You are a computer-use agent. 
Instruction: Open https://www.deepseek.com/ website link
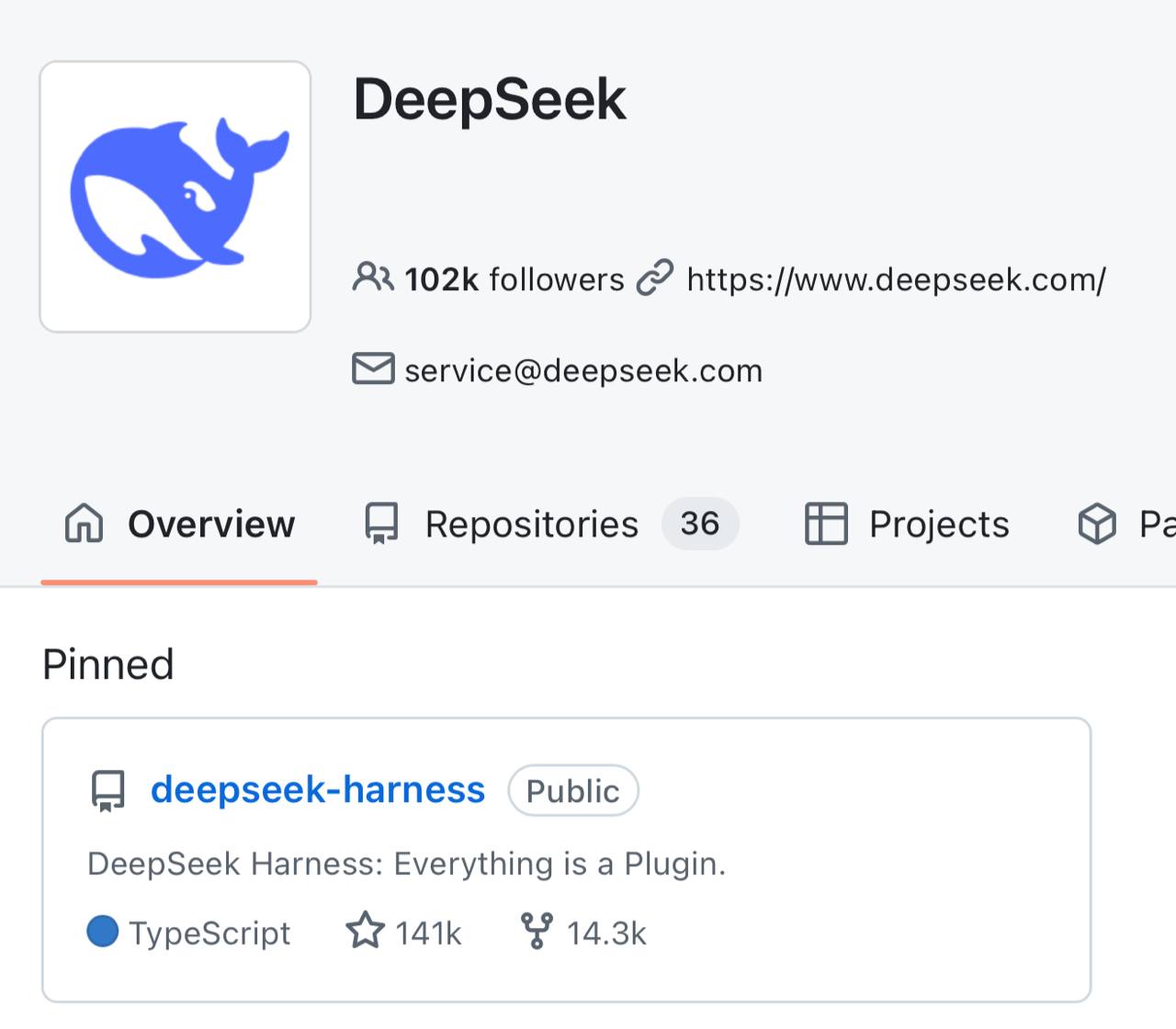click(896, 278)
